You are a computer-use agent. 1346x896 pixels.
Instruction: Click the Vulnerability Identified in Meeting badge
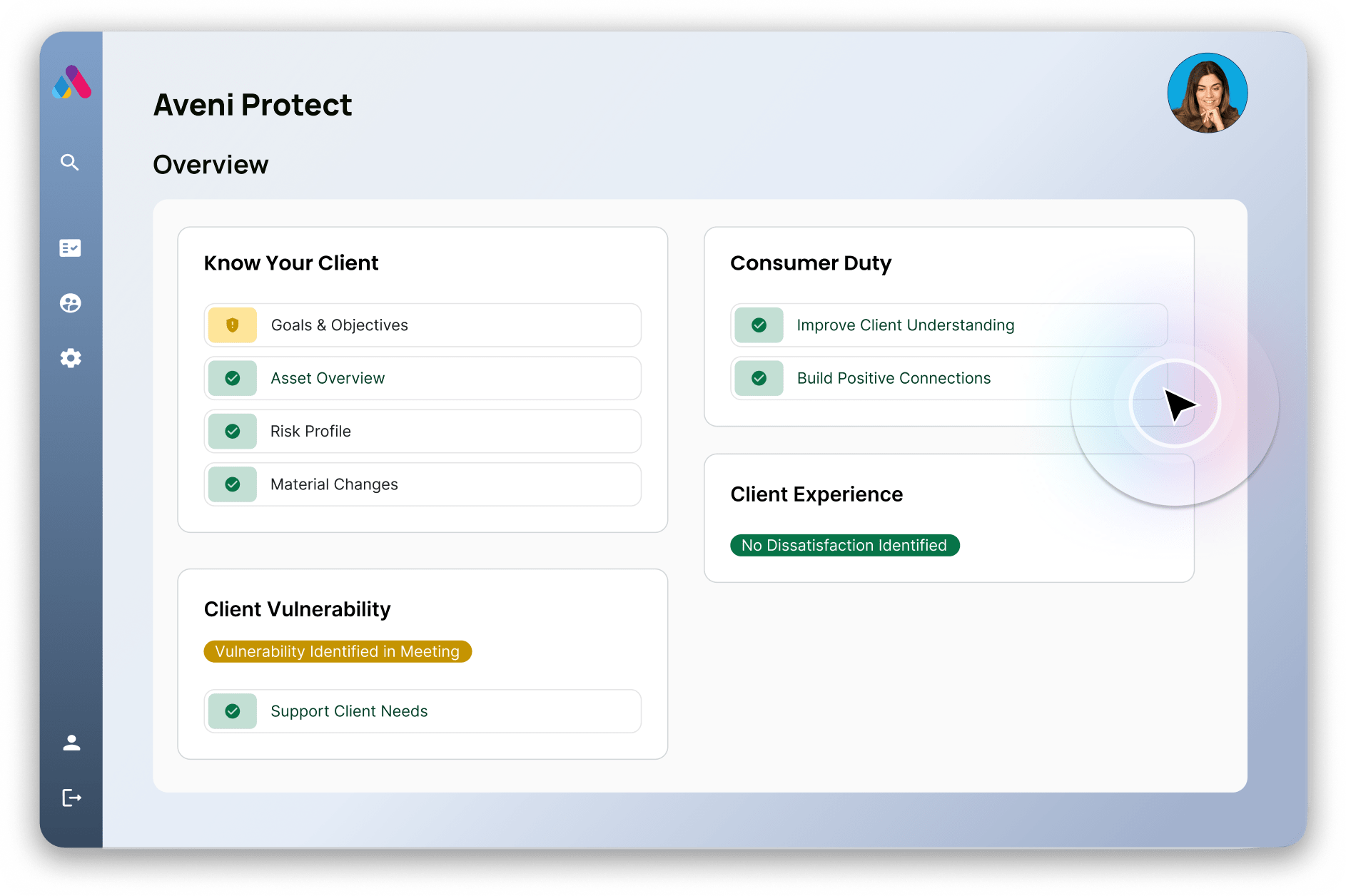click(x=338, y=651)
